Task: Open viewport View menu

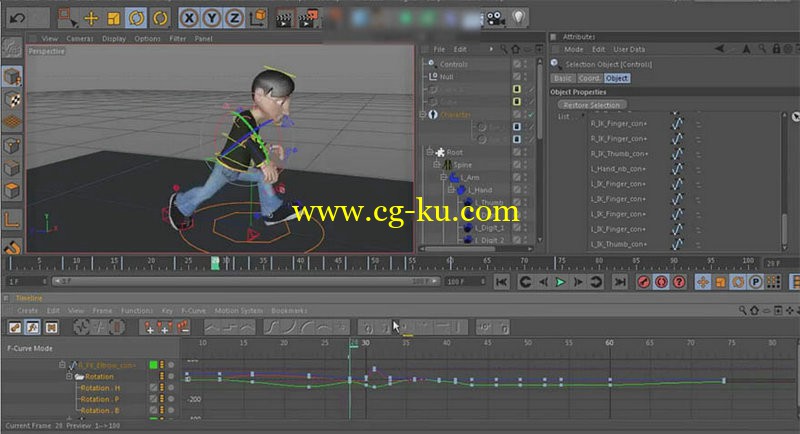Action: 49,38
